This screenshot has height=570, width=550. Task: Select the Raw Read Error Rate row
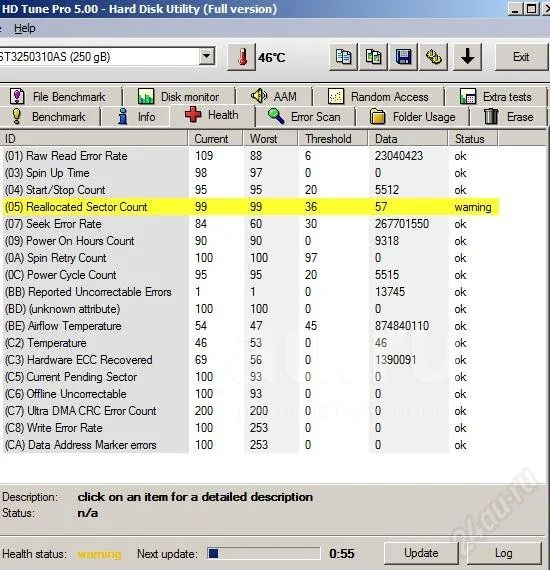251,156
